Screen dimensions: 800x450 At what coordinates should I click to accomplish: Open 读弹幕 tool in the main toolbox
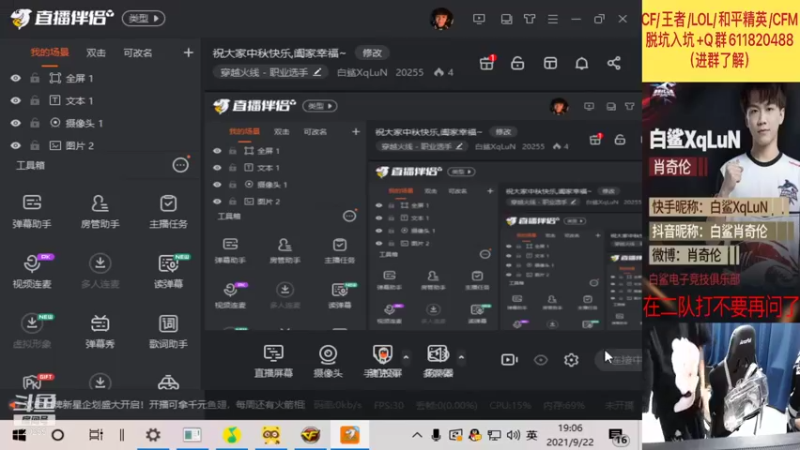[x=168, y=271]
